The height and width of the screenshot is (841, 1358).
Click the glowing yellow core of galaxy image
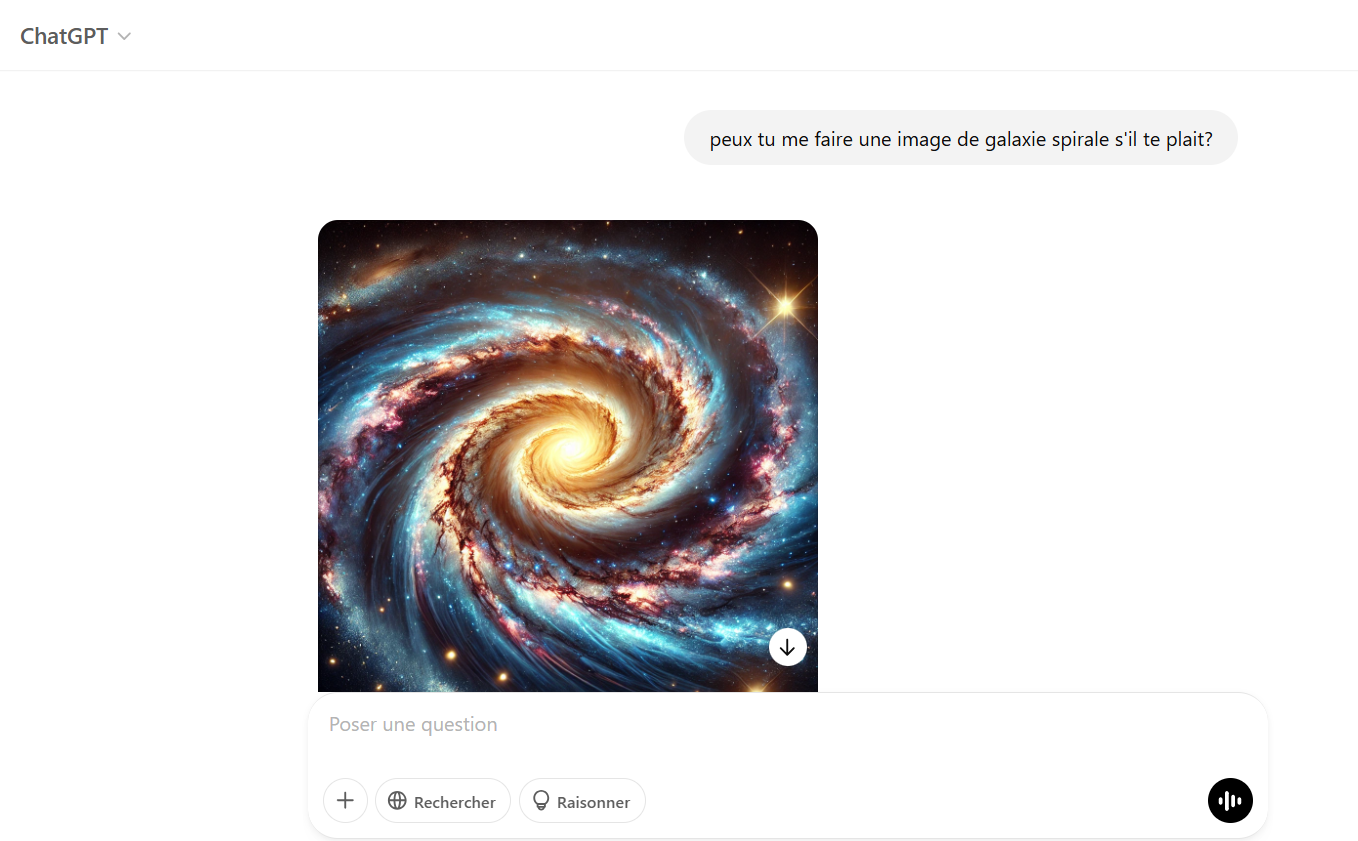[574, 447]
